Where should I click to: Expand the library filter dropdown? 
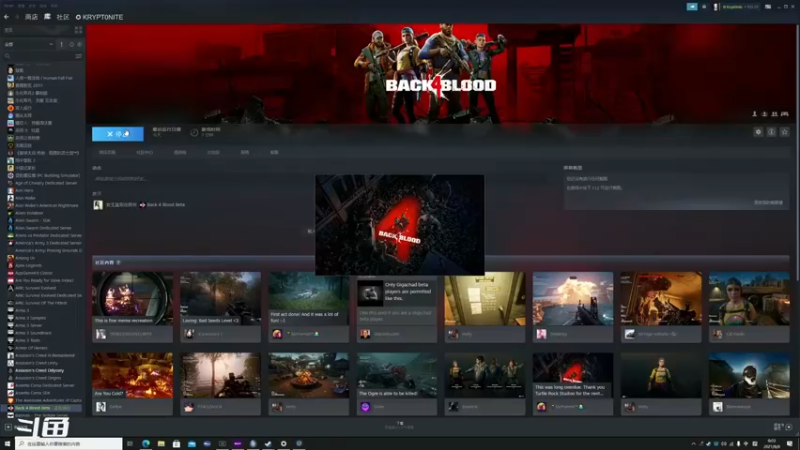click(29, 44)
